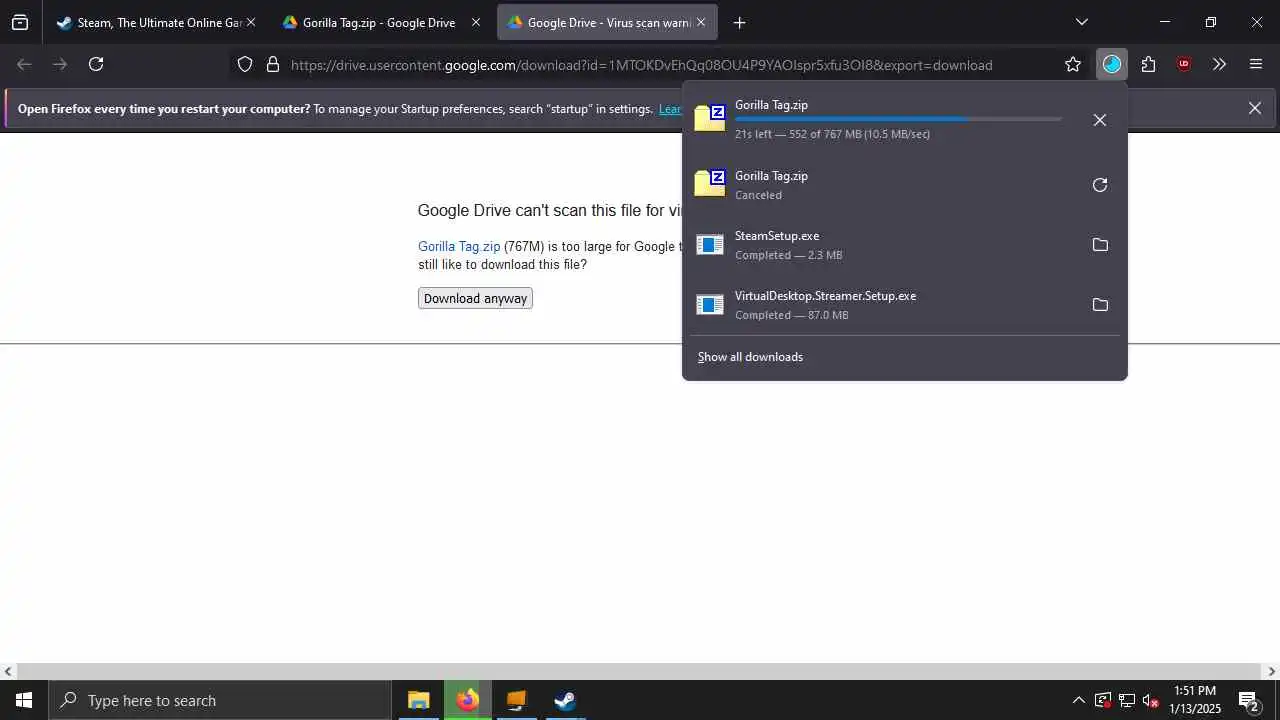Open the Firefox application menu
Image resolution: width=1280 pixels, height=720 pixels.
(1256, 64)
